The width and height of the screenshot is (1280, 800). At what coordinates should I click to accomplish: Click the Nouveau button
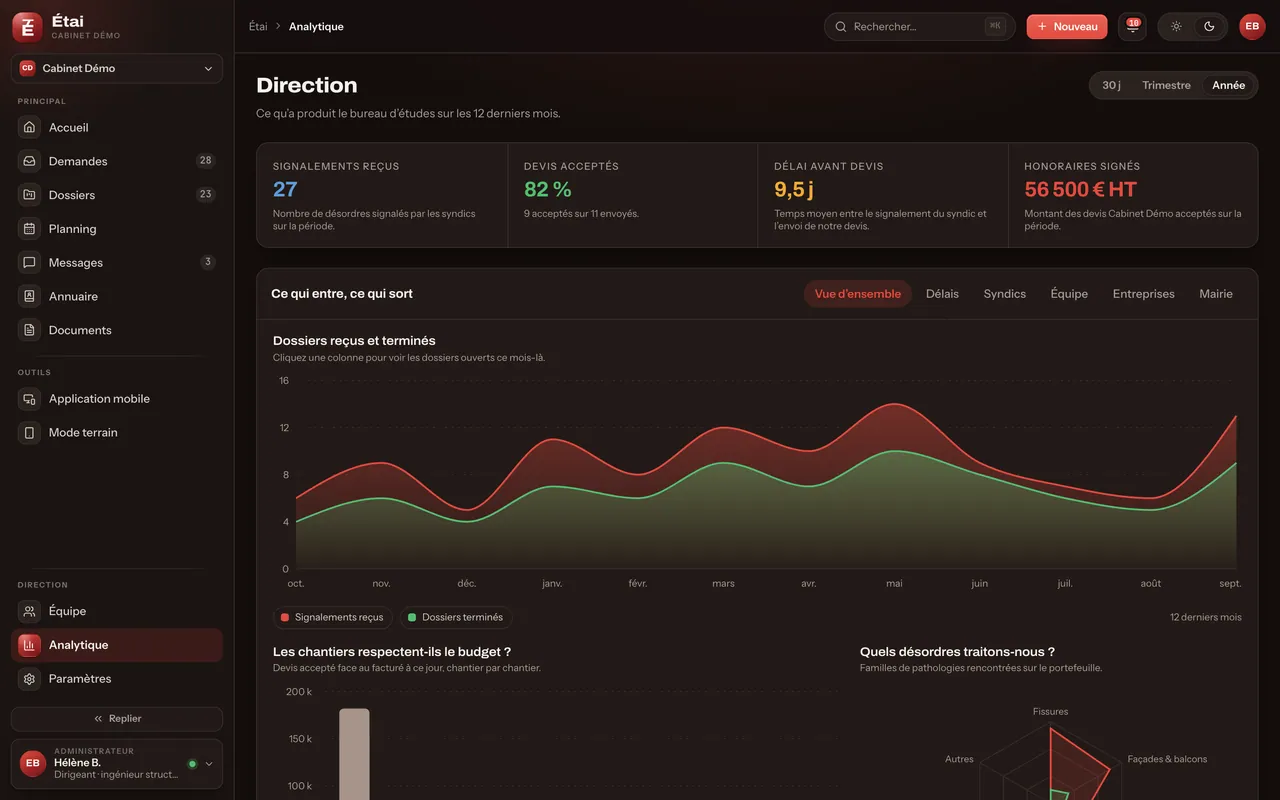tap(1067, 27)
